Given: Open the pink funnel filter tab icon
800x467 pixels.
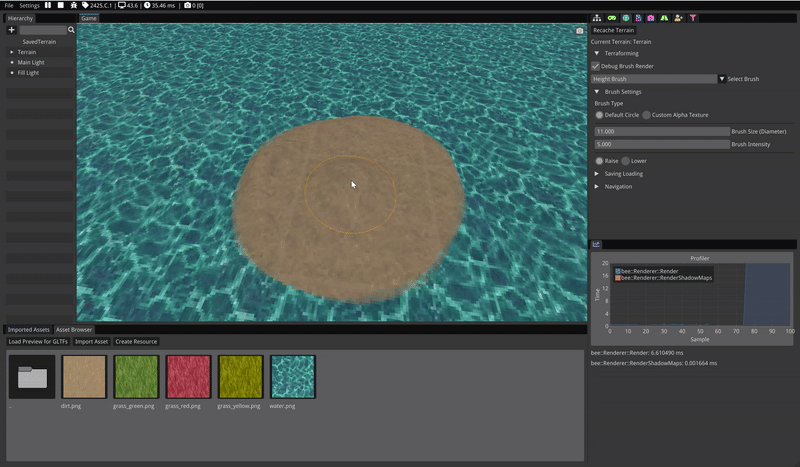Looking at the screenshot, I should (693, 18).
